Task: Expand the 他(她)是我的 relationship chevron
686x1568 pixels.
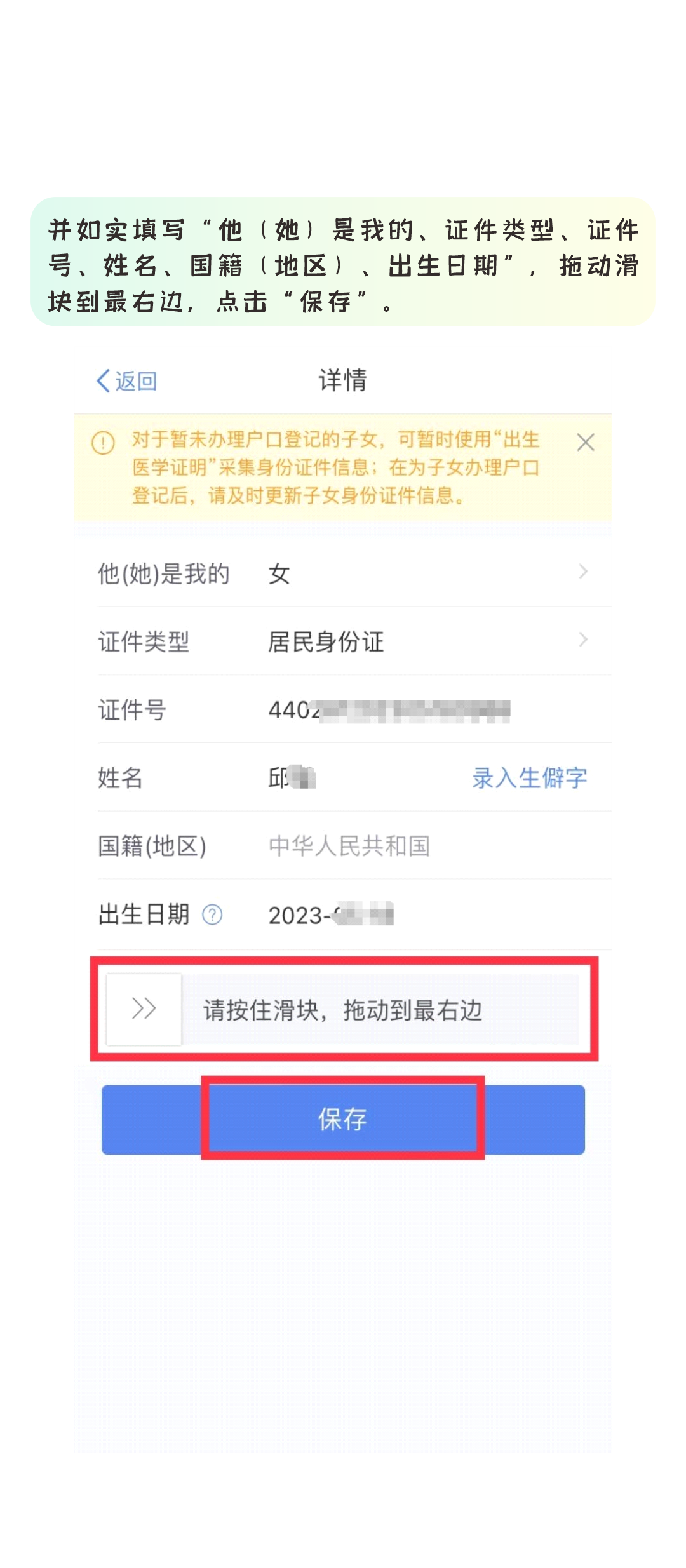Action: click(583, 572)
